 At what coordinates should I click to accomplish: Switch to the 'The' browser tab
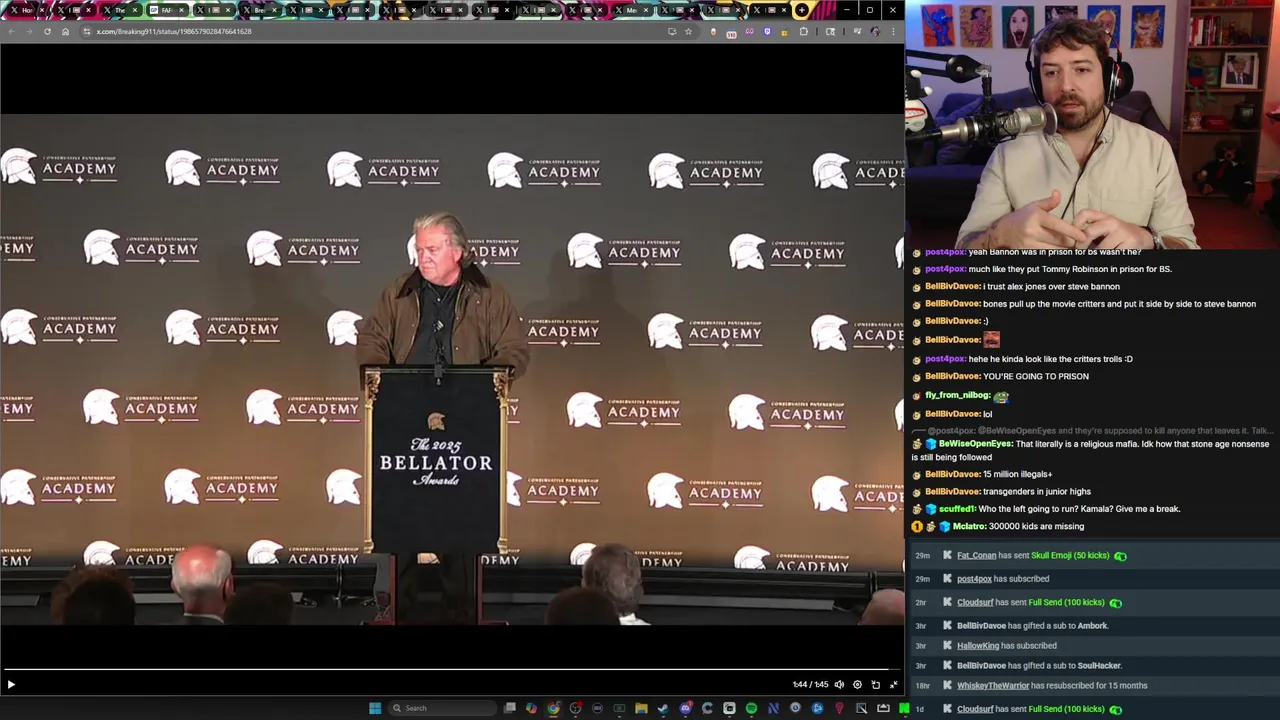point(119,10)
